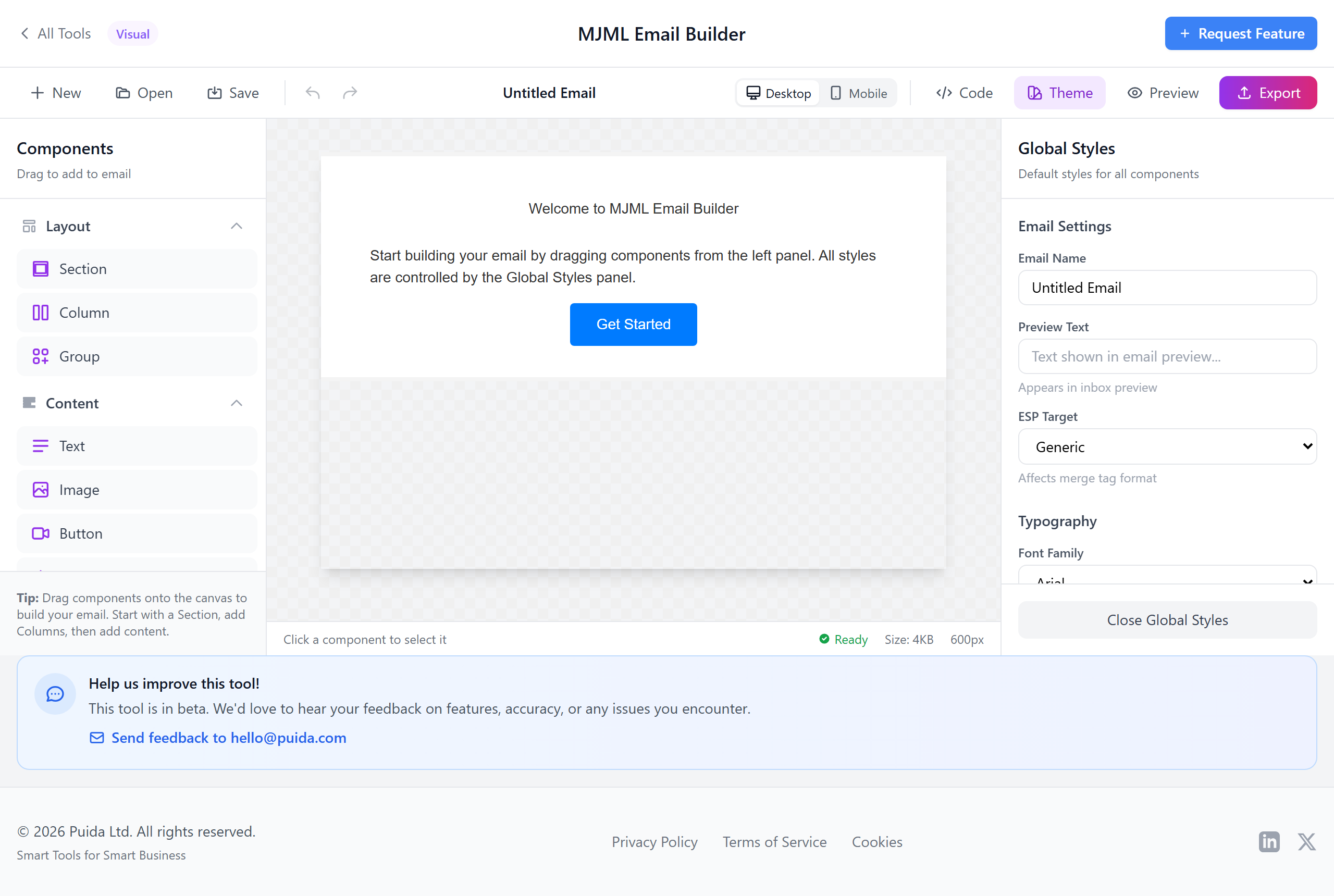Collapse the Layout components group
Viewport: 1334px width, 896px height.
236,226
